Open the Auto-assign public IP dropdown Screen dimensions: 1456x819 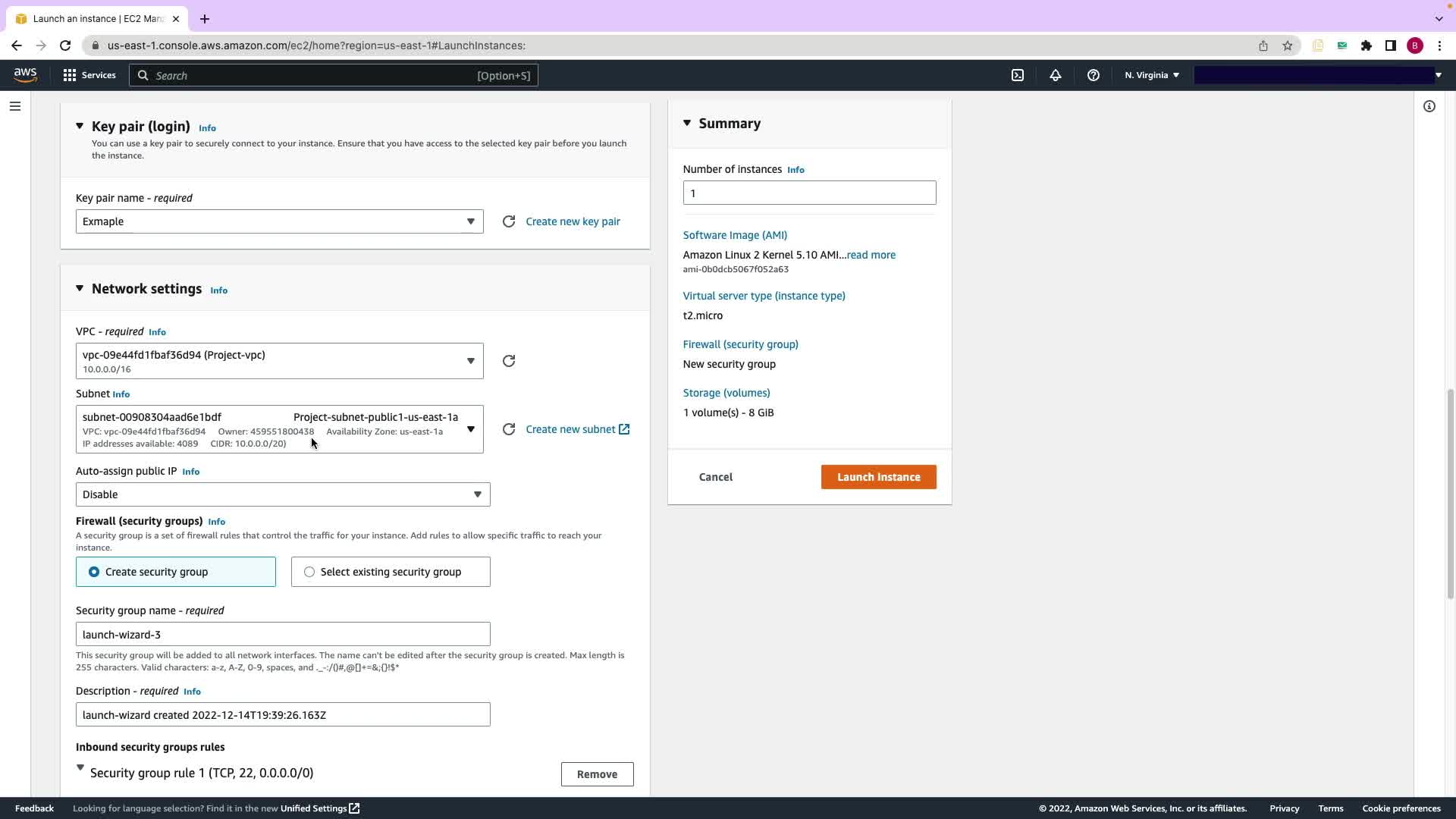pyautogui.click(x=282, y=494)
